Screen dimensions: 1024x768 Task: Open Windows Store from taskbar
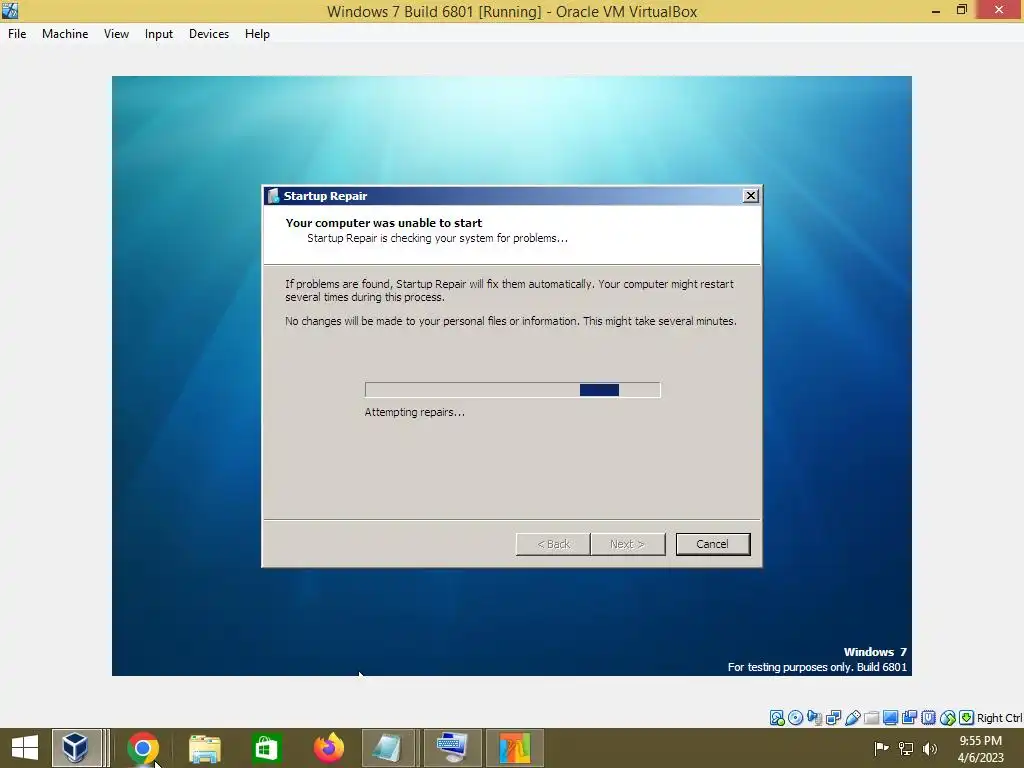pos(266,748)
